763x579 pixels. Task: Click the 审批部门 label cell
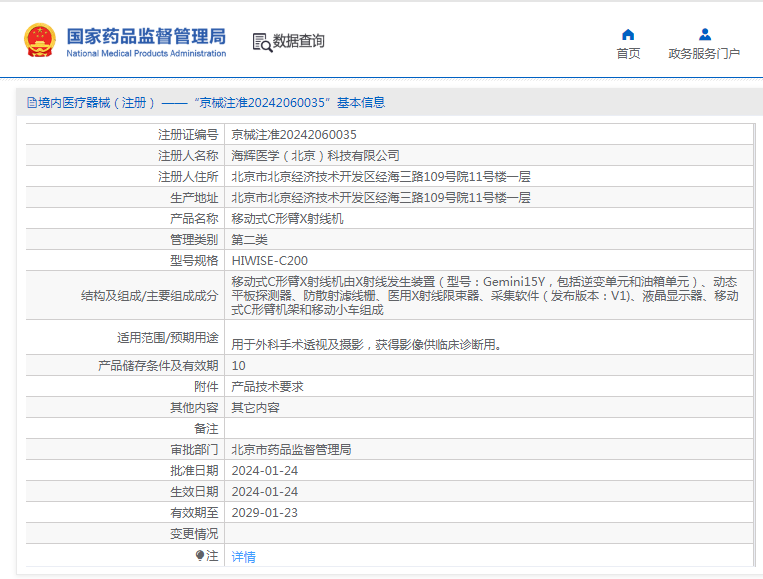125,450
